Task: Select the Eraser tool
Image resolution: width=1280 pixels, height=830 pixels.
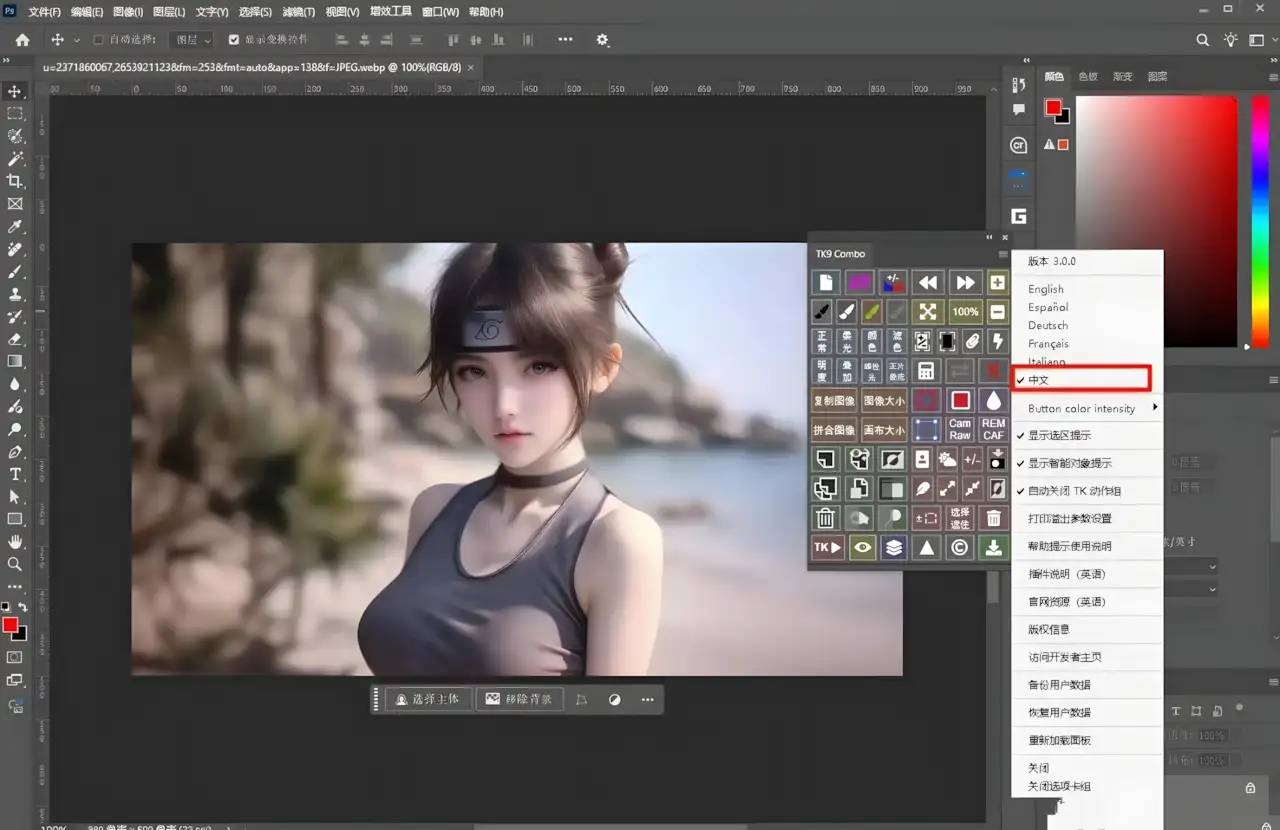Action: tap(15, 339)
